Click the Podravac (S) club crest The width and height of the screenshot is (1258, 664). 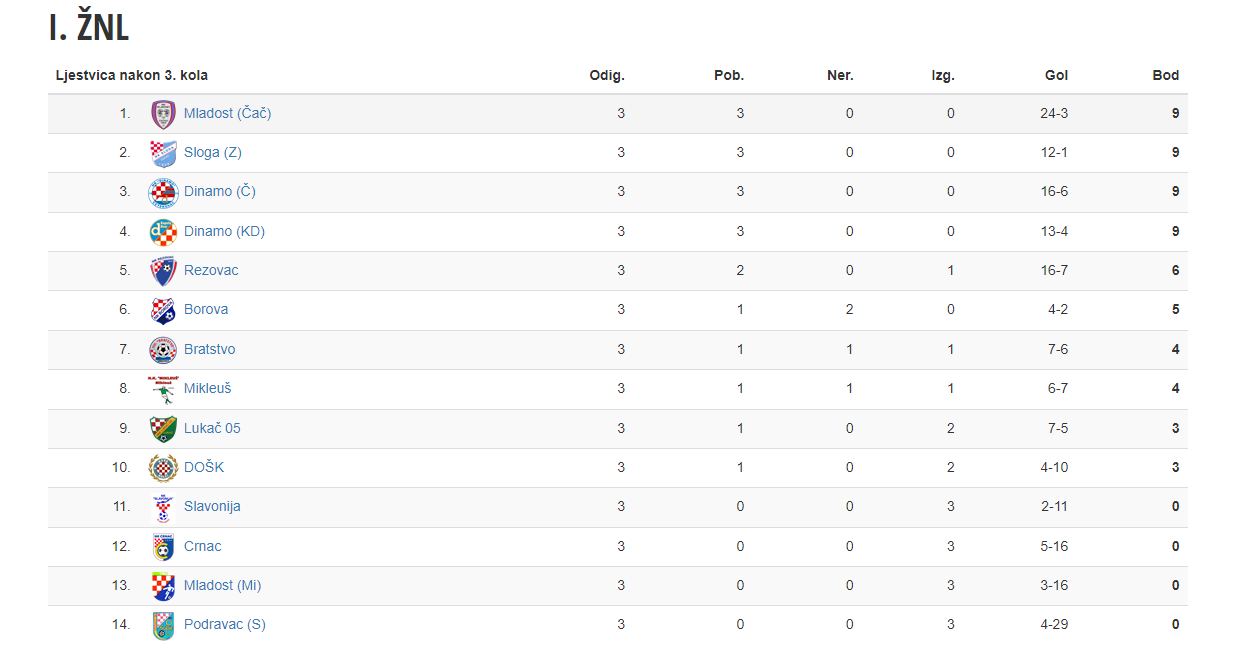[163, 625]
